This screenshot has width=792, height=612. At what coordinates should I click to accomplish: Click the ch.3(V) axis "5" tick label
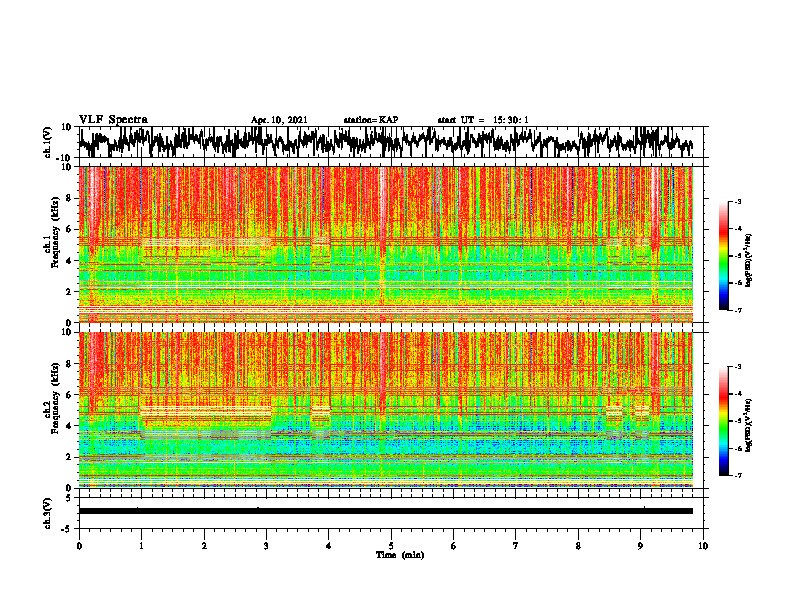click(69, 498)
